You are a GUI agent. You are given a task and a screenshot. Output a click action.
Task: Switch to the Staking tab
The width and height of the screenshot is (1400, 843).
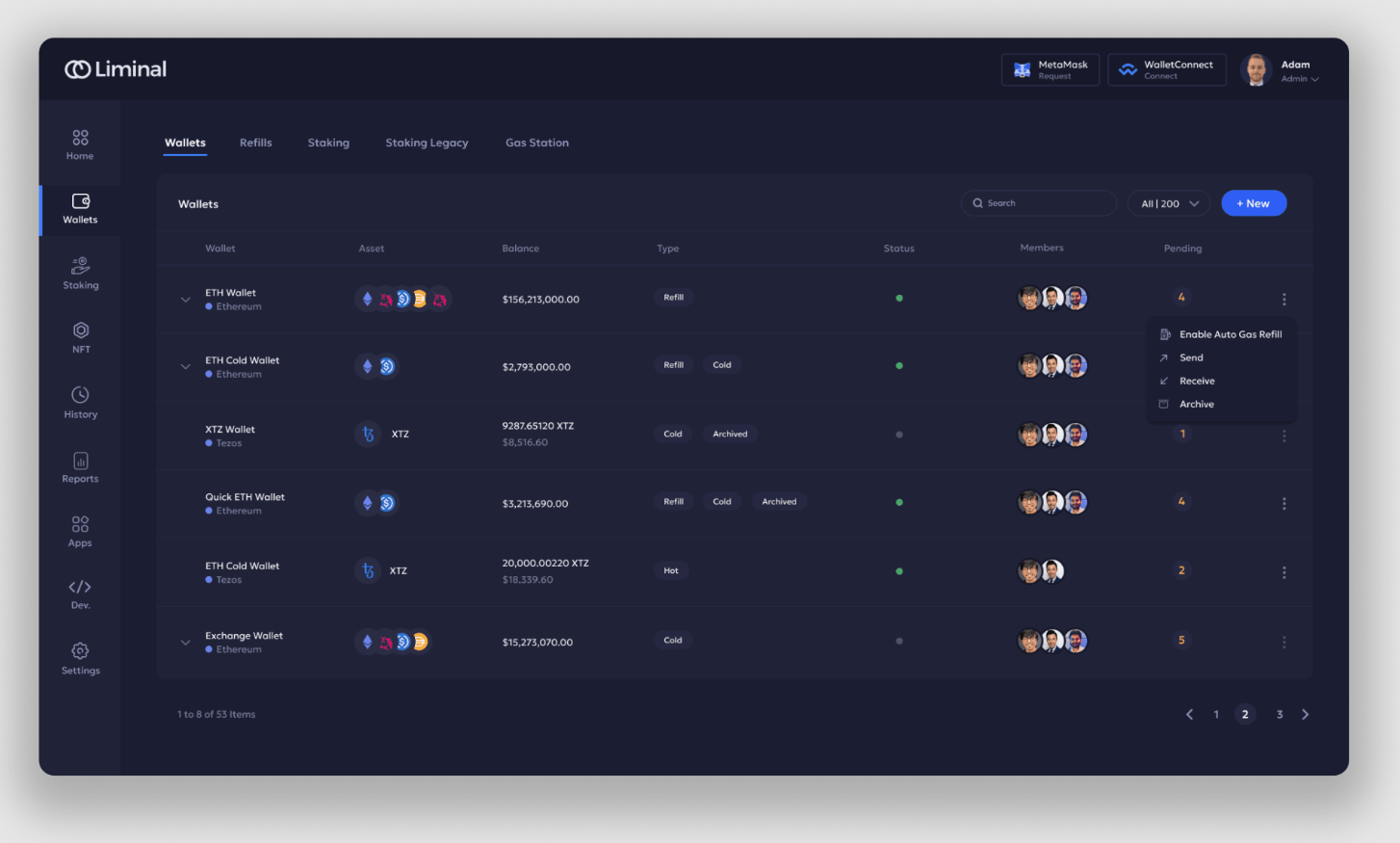[x=328, y=143]
